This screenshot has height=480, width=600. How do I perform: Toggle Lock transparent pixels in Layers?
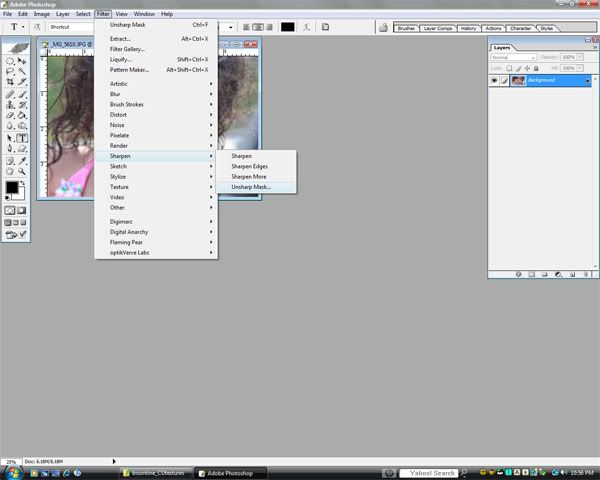pyautogui.click(x=509, y=68)
